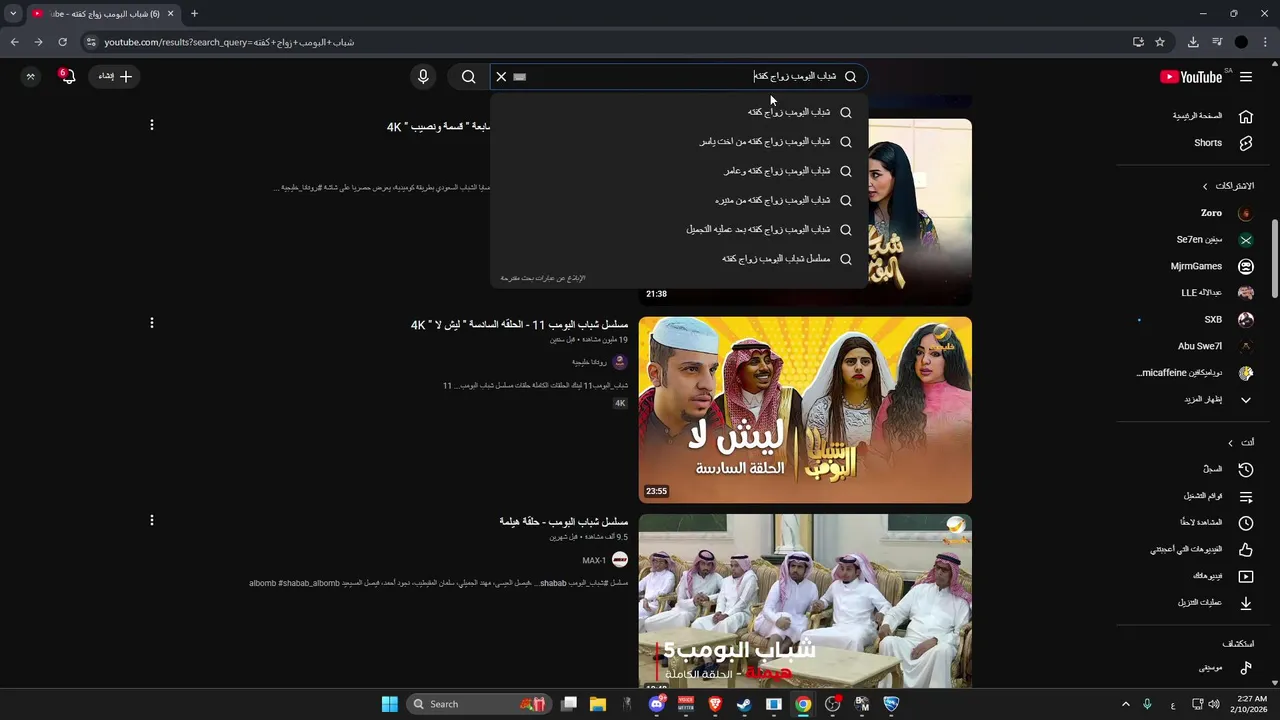The width and height of the screenshot is (1280, 720).
Task: Bookmark this page with star icon
Action: pos(1160,42)
